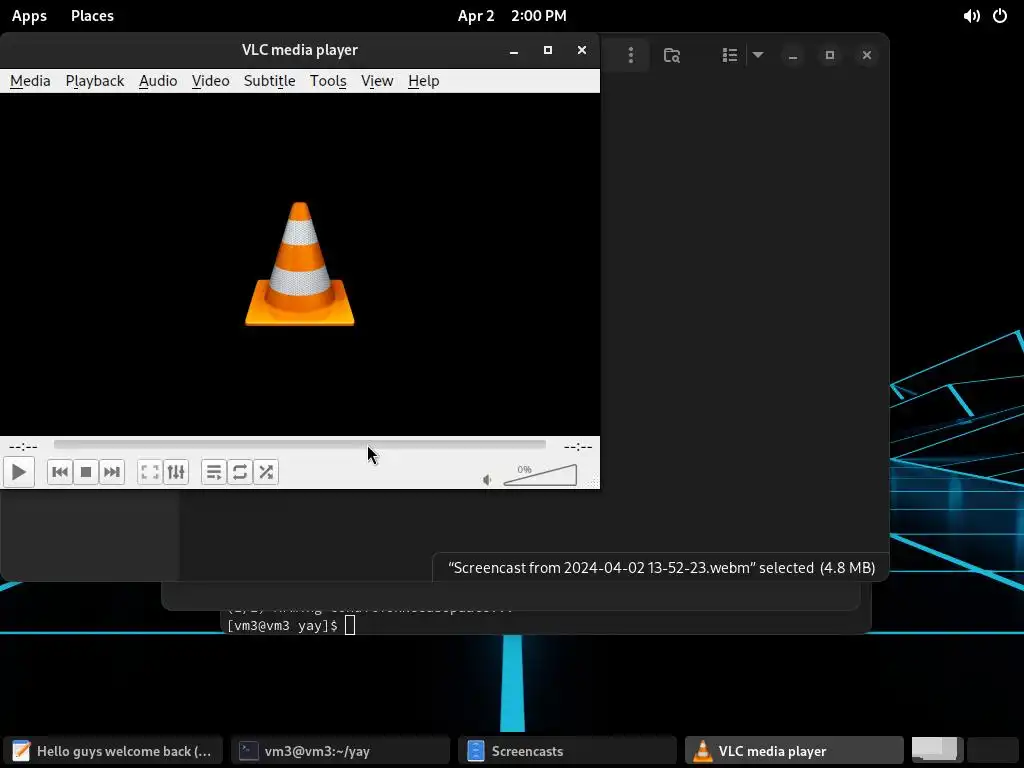Switch to Screencasts in the taskbar

pos(568,751)
